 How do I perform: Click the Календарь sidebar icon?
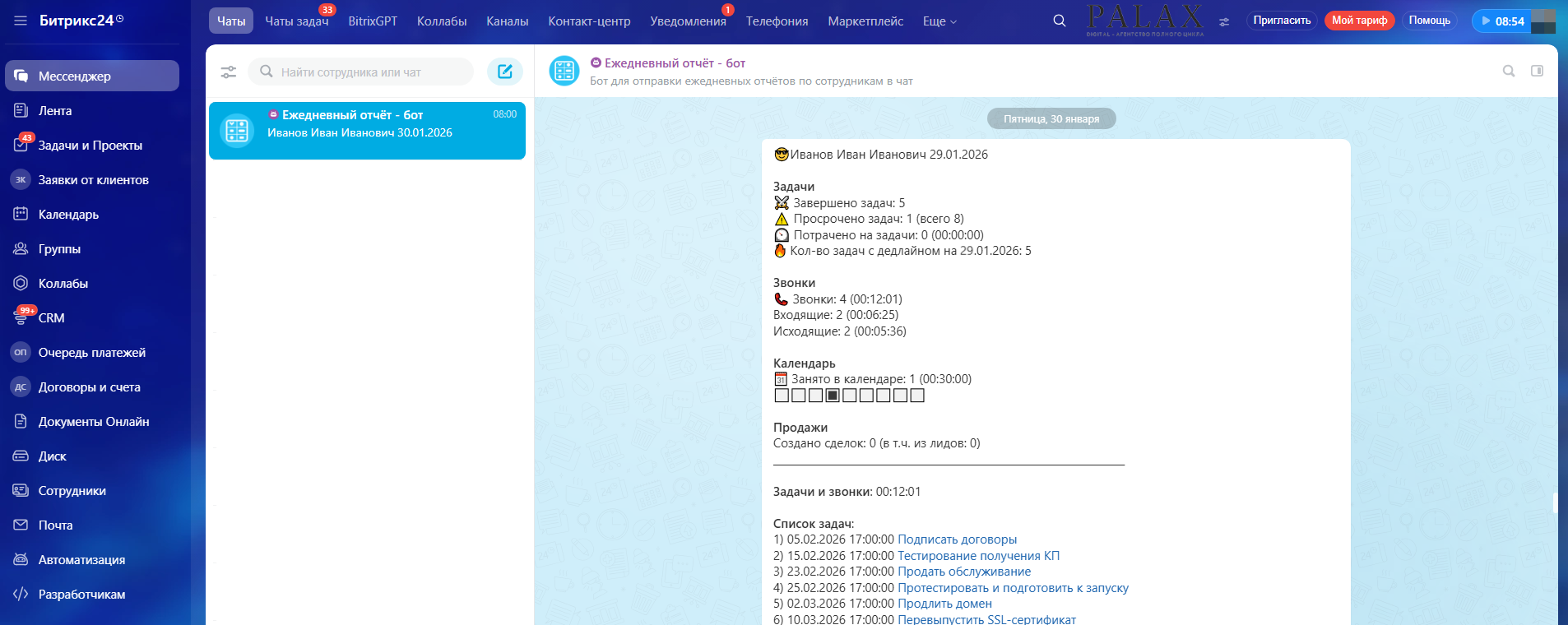point(21,214)
